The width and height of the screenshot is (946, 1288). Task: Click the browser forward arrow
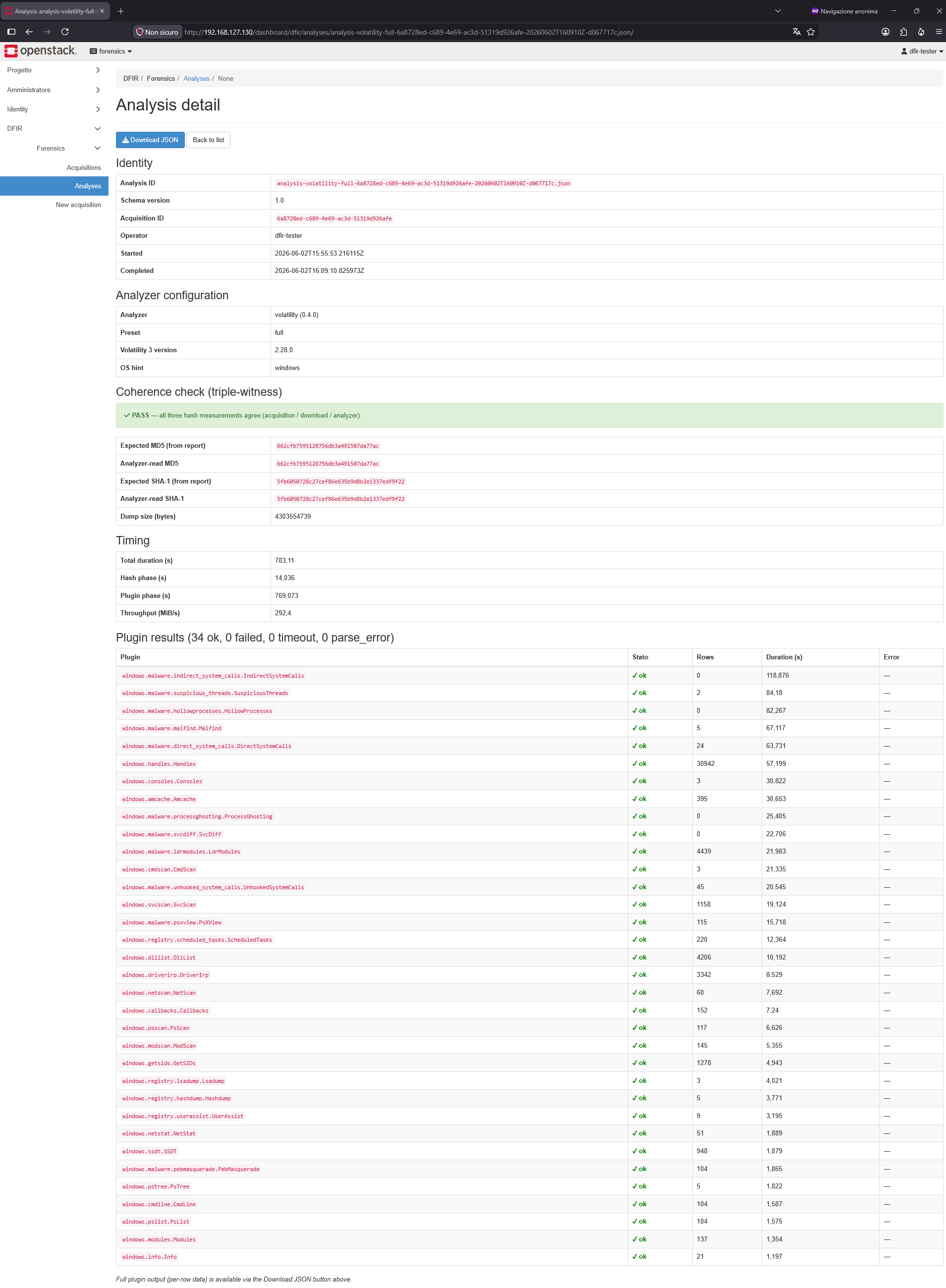[47, 32]
